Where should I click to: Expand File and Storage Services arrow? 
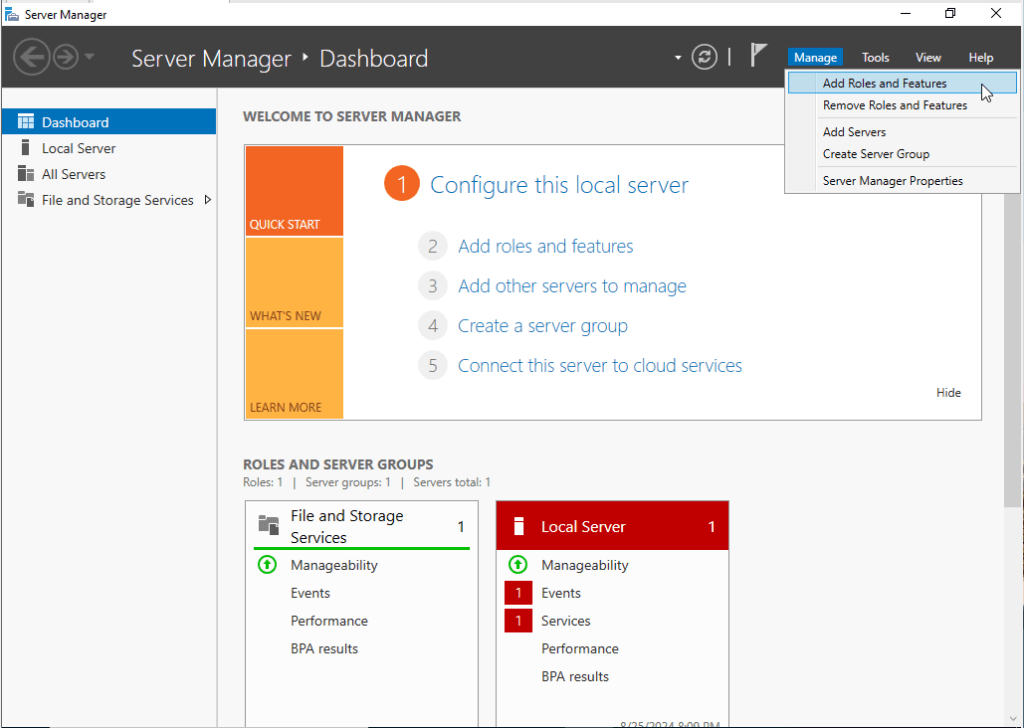tap(207, 200)
